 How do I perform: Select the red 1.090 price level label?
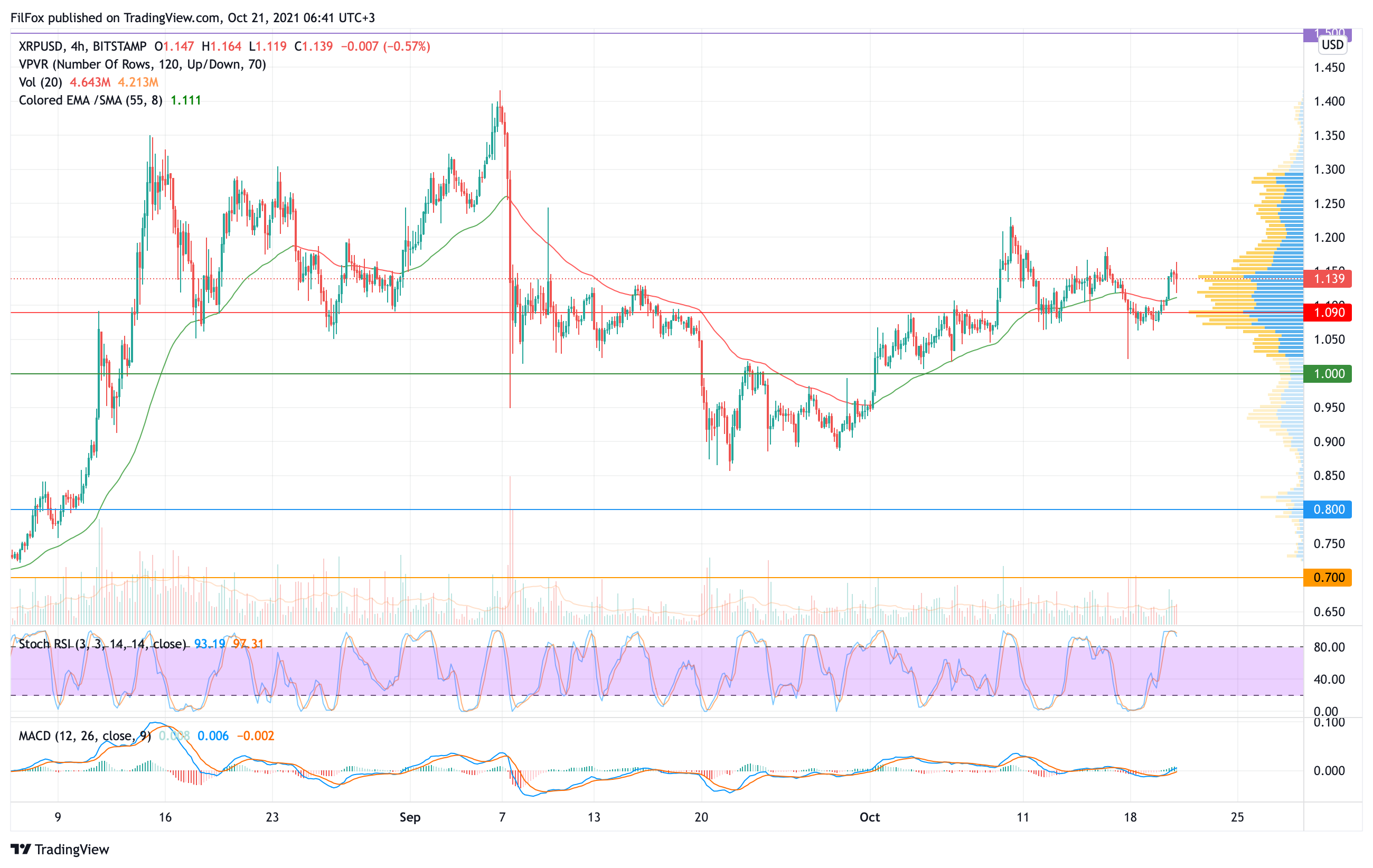(1328, 313)
